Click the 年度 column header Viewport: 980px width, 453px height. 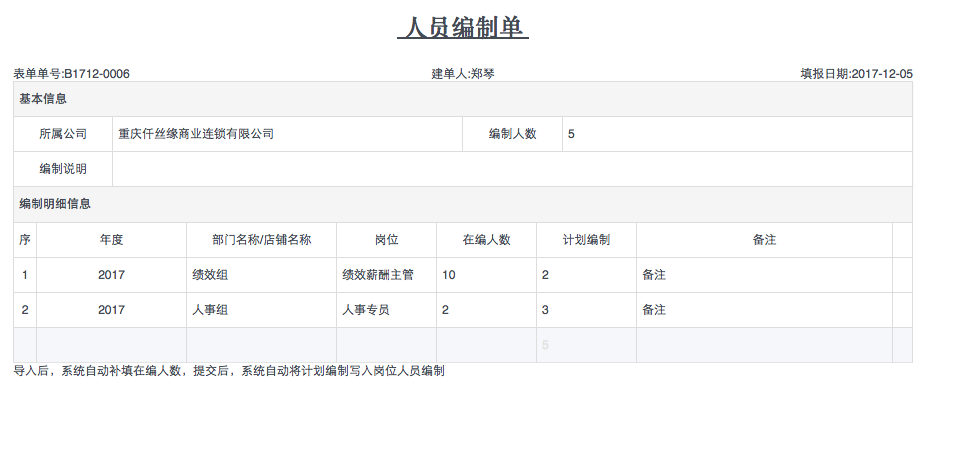(x=111, y=240)
